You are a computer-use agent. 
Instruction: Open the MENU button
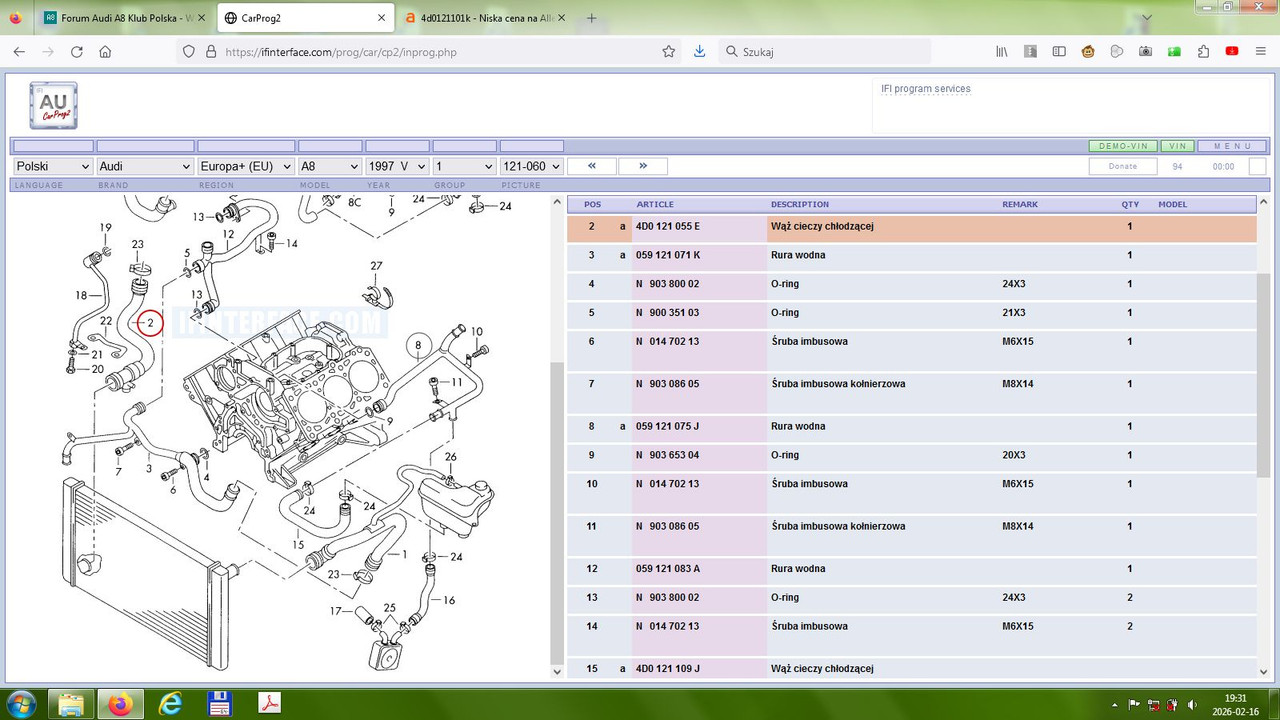1232,146
